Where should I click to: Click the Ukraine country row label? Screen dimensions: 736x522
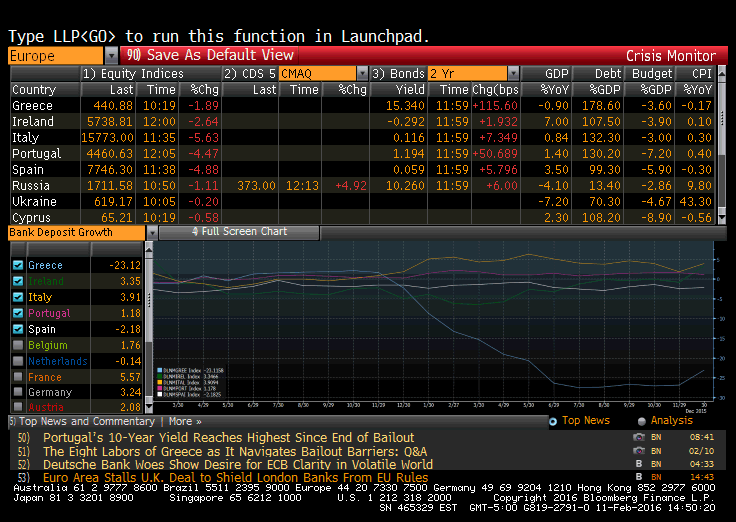(34, 201)
